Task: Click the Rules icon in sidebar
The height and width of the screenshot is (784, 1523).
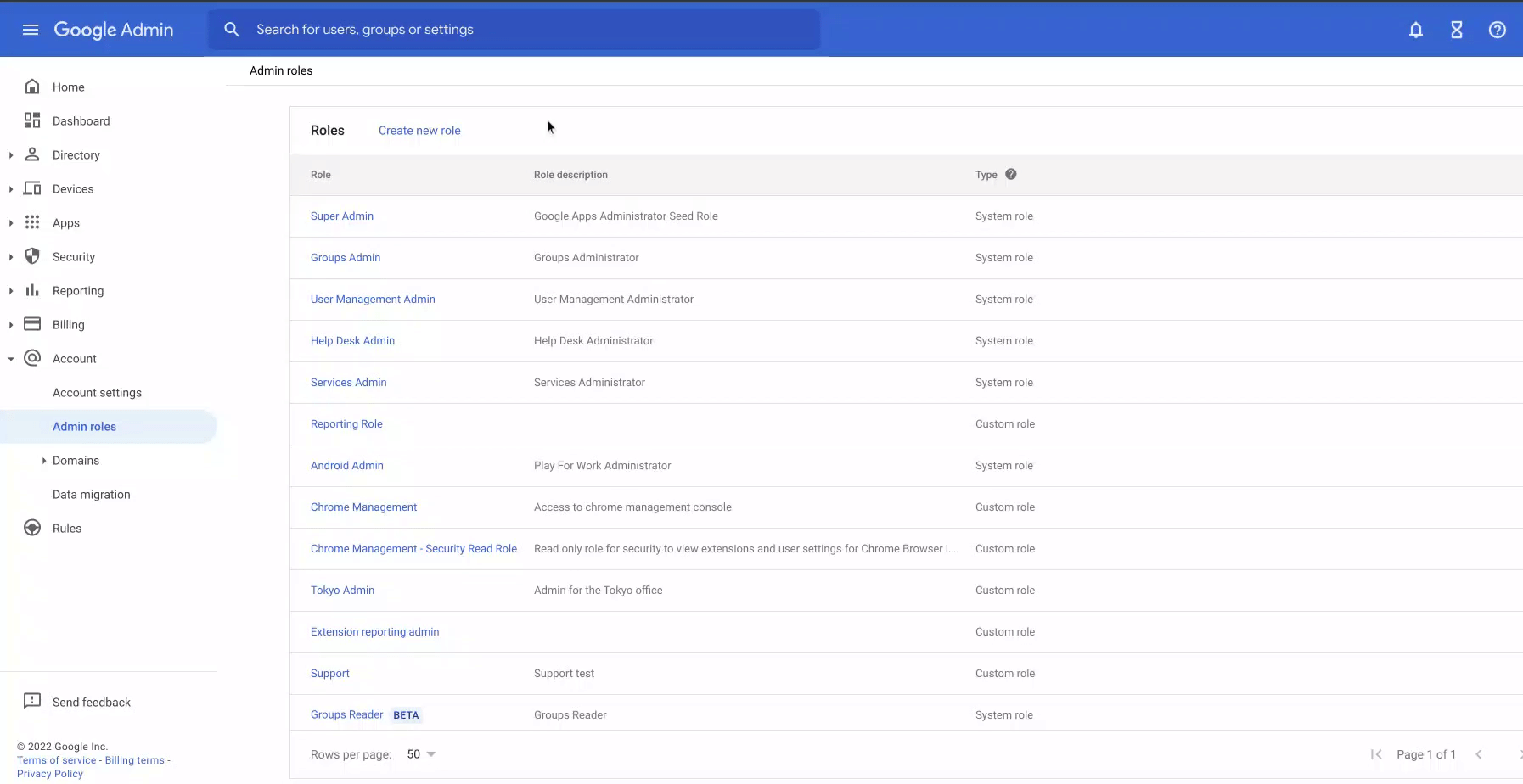Action: tap(32, 528)
